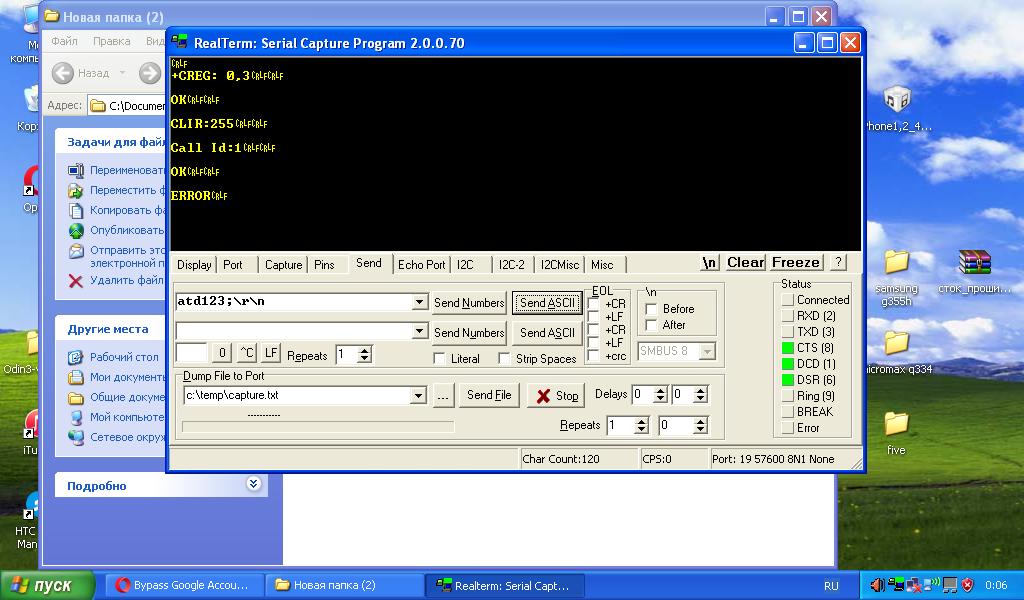Expand the atd123 command dropdown

419,302
